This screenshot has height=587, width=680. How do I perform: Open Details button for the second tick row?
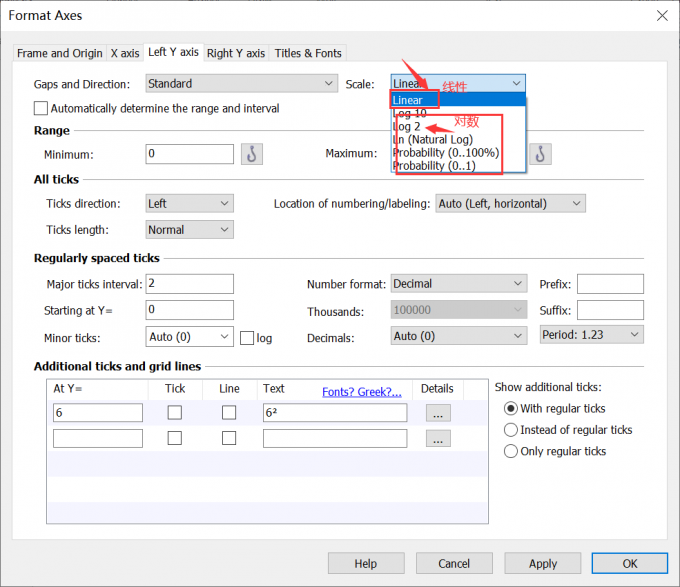point(440,438)
